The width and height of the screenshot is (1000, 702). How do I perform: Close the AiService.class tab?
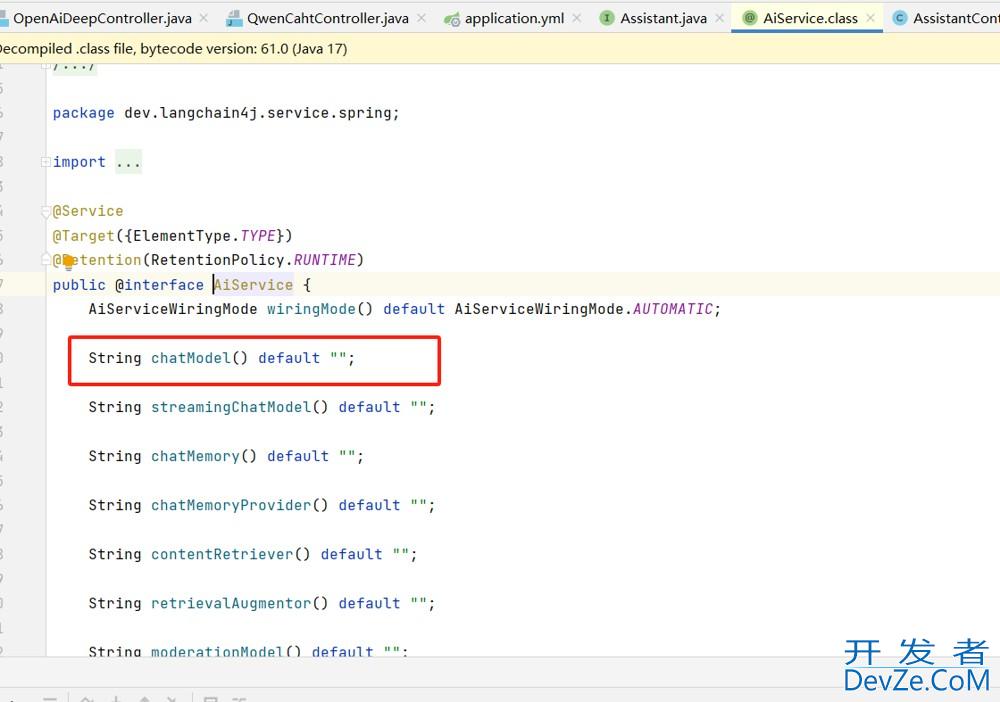[x=871, y=18]
